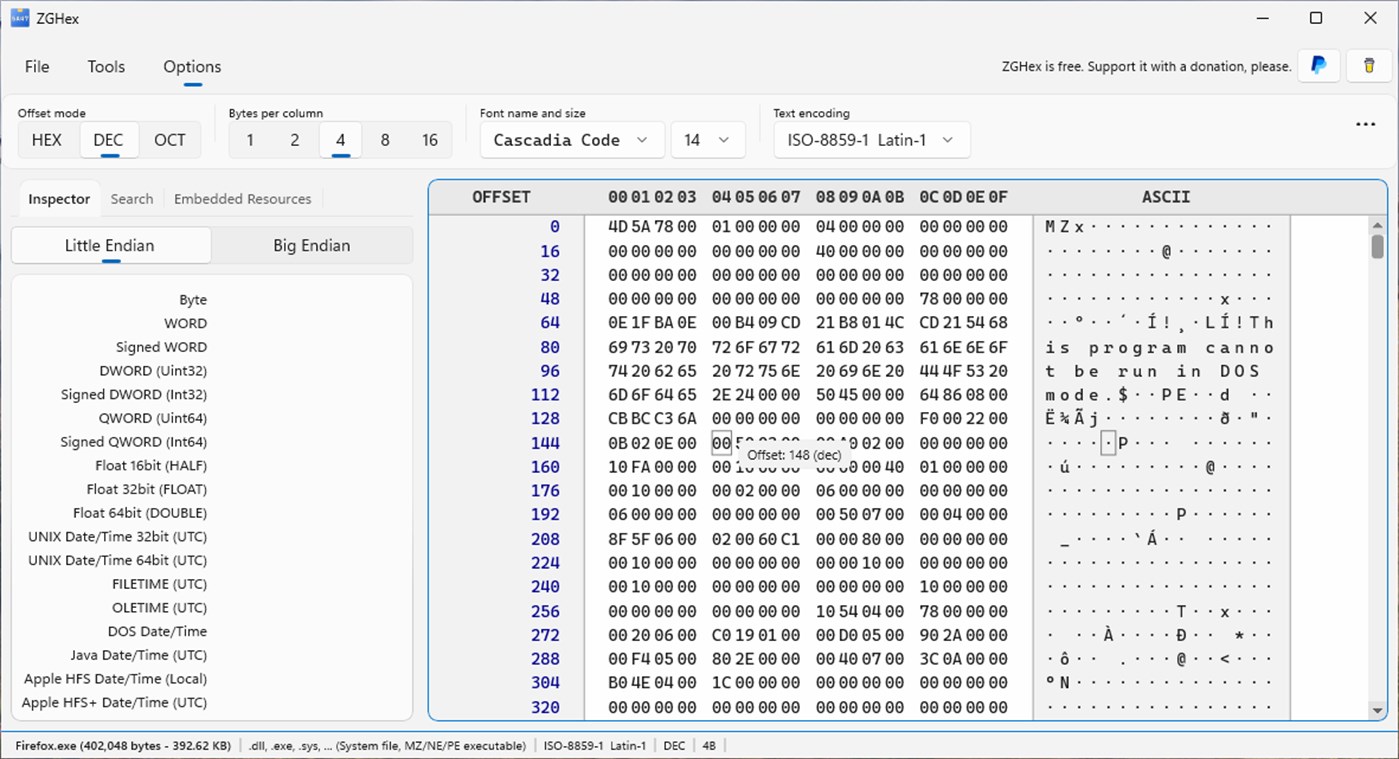The image size is (1399, 759).
Task: Click offset row 64 in hex view
Action: pyautogui.click(x=550, y=323)
